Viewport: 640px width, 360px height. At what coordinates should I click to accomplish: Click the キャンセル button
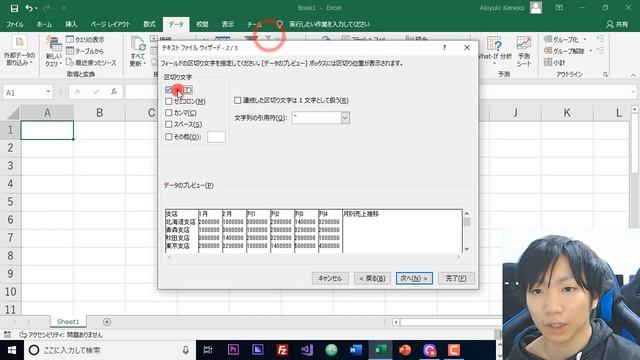[330, 278]
